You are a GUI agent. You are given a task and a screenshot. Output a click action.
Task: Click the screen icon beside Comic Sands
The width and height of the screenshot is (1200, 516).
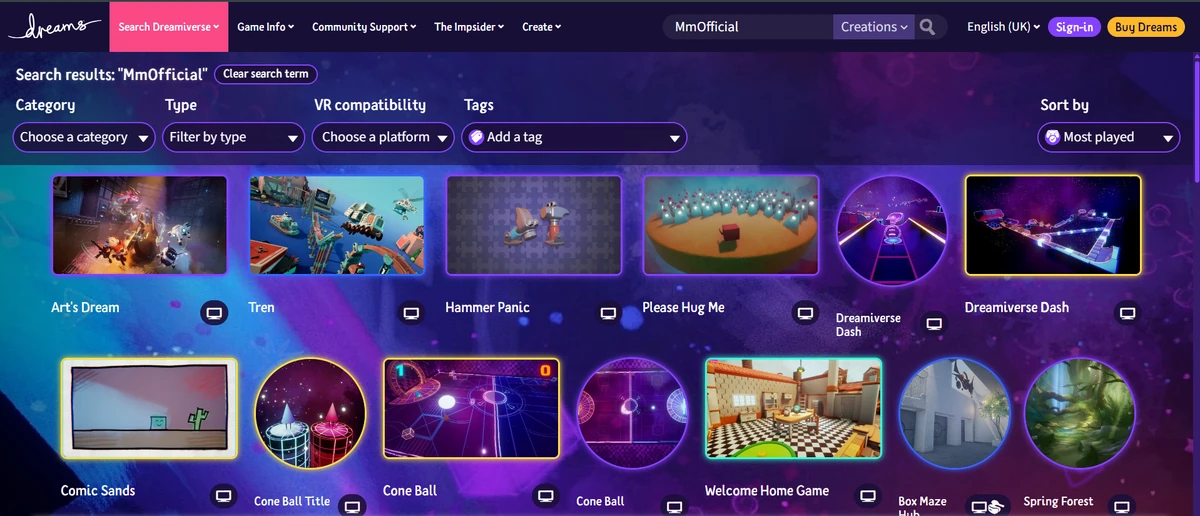pyautogui.click(x=224, y=496)
